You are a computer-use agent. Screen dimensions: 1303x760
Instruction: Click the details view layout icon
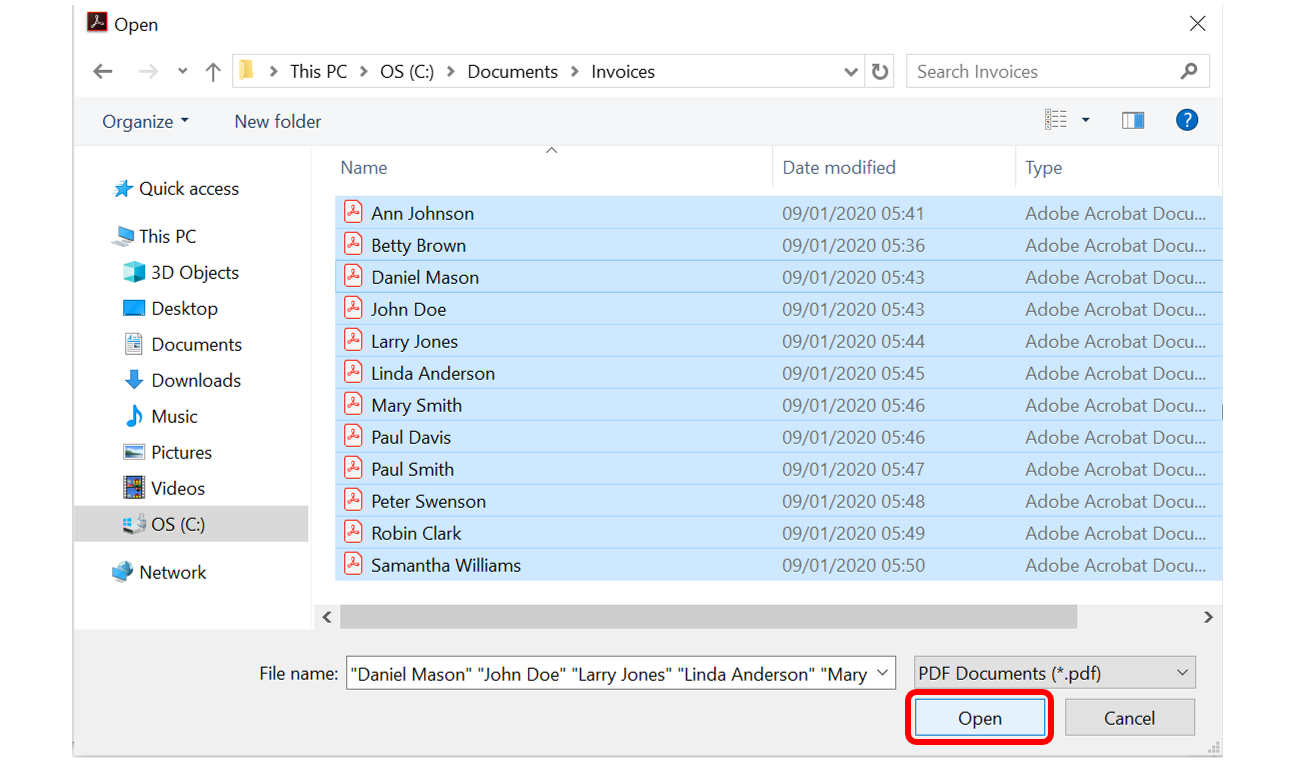point(1056,118)
